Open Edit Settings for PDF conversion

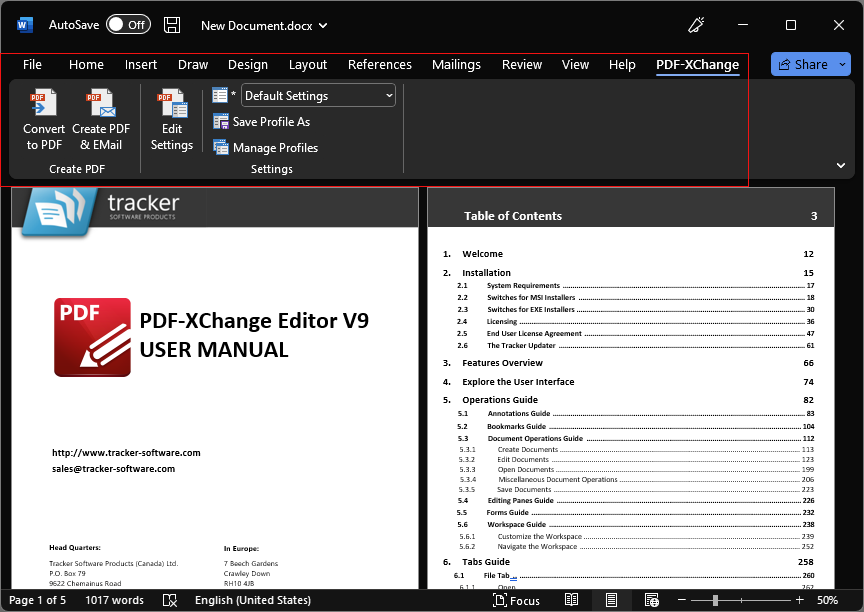[x=172, y=120]
